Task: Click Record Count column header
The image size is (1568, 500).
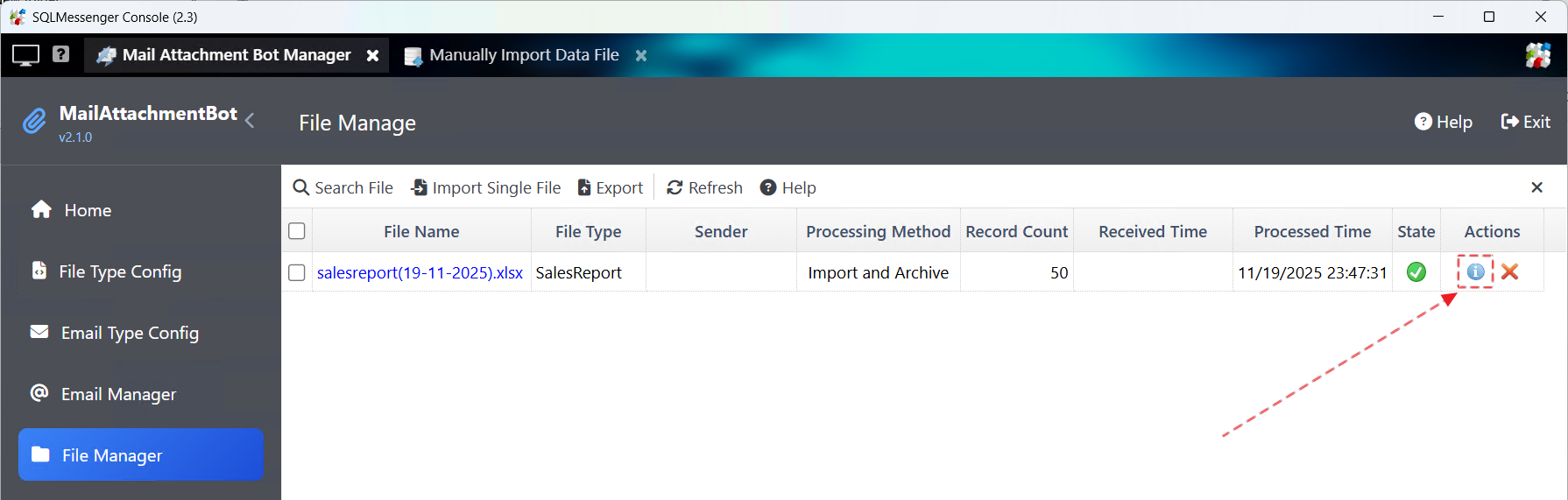Action: click(x=1017, y=231)
